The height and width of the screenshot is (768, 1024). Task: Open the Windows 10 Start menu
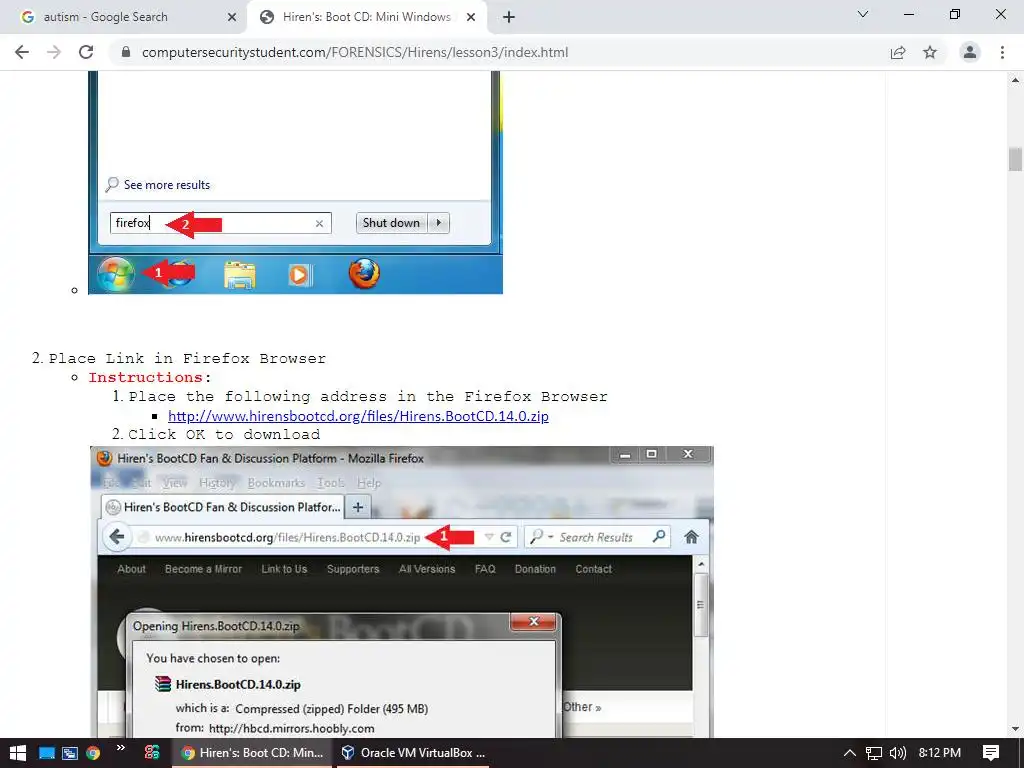[18, 753]
